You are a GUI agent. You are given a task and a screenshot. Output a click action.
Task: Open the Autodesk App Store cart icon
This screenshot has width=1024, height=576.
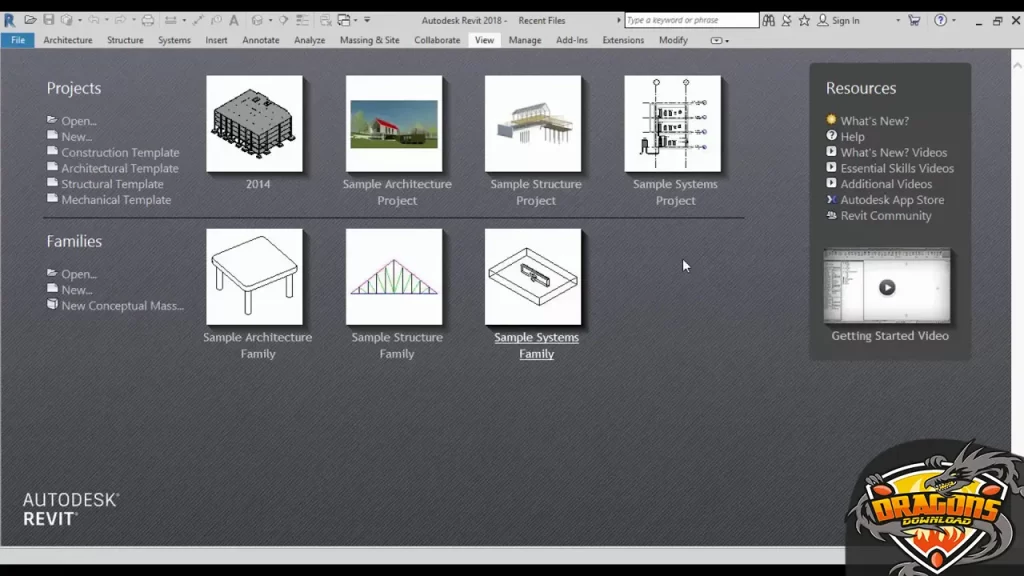coord(913,19)
